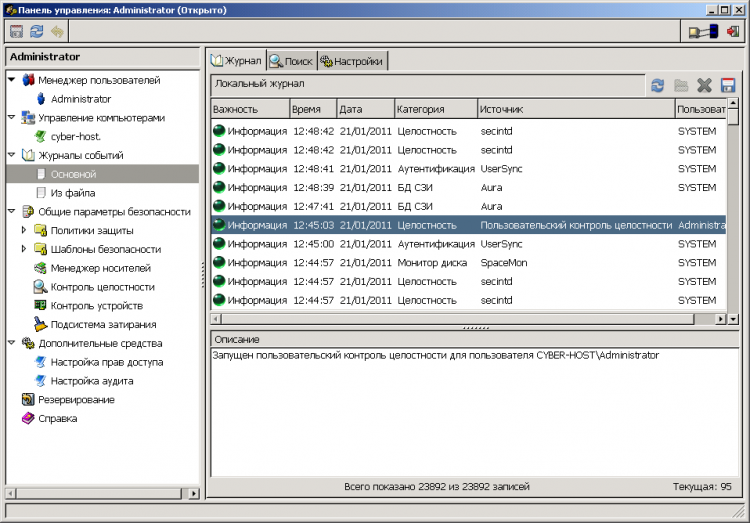
Task: Click the network connection icon in toolbar
Action: tap(704, 32)
